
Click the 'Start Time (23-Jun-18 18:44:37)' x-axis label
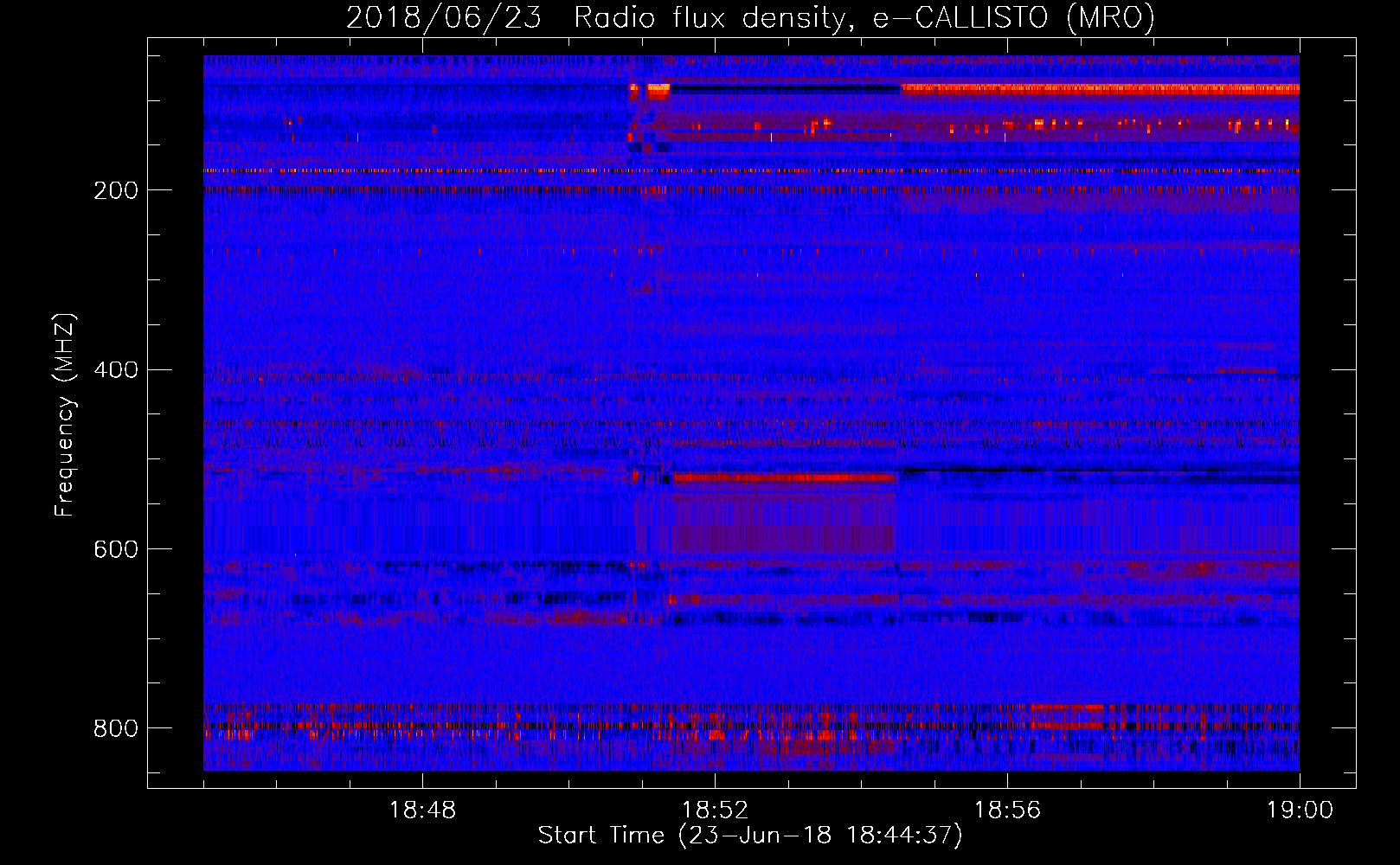click(750, 836)
